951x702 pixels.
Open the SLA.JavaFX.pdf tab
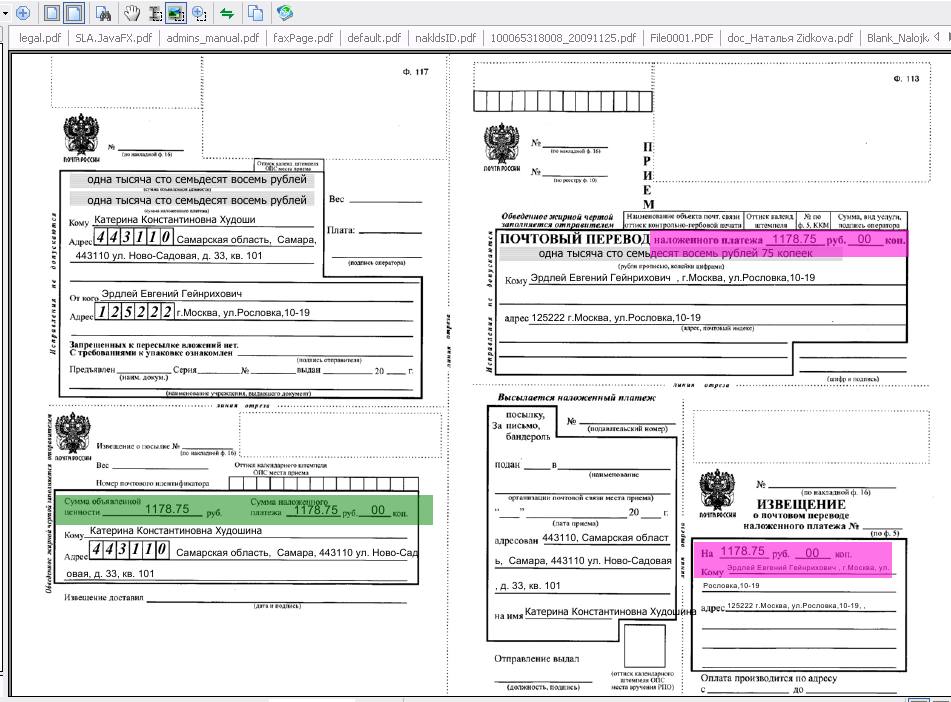[114, 38]
